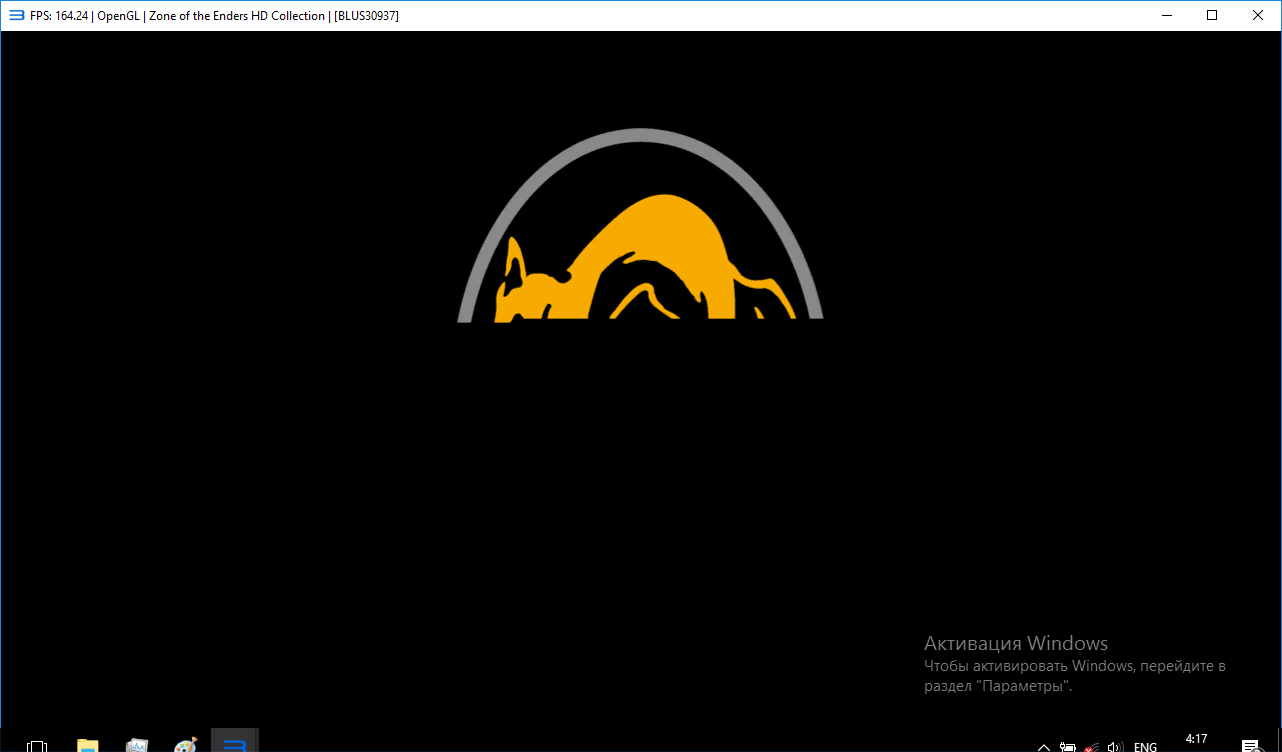Open File Explorer from the taskbar
Screen dimensions: 1282x752
pos(88,745)
